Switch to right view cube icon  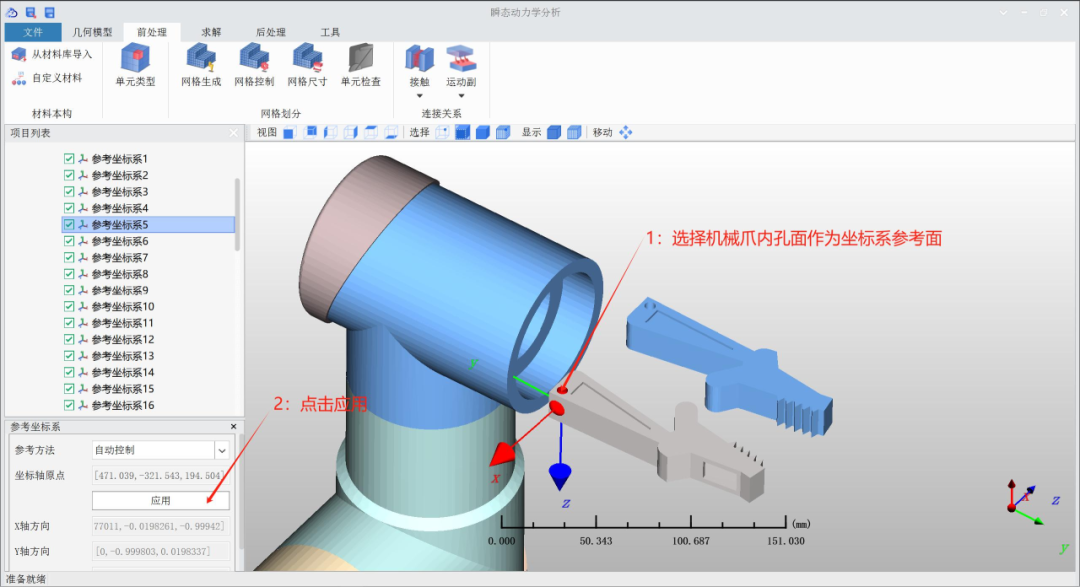point(351,132)
